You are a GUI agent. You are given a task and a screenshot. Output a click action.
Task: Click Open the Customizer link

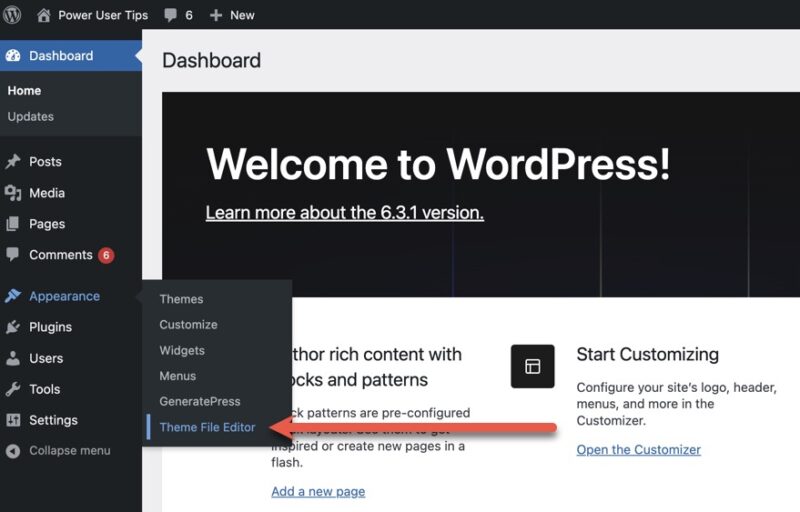tap(638, 449)
